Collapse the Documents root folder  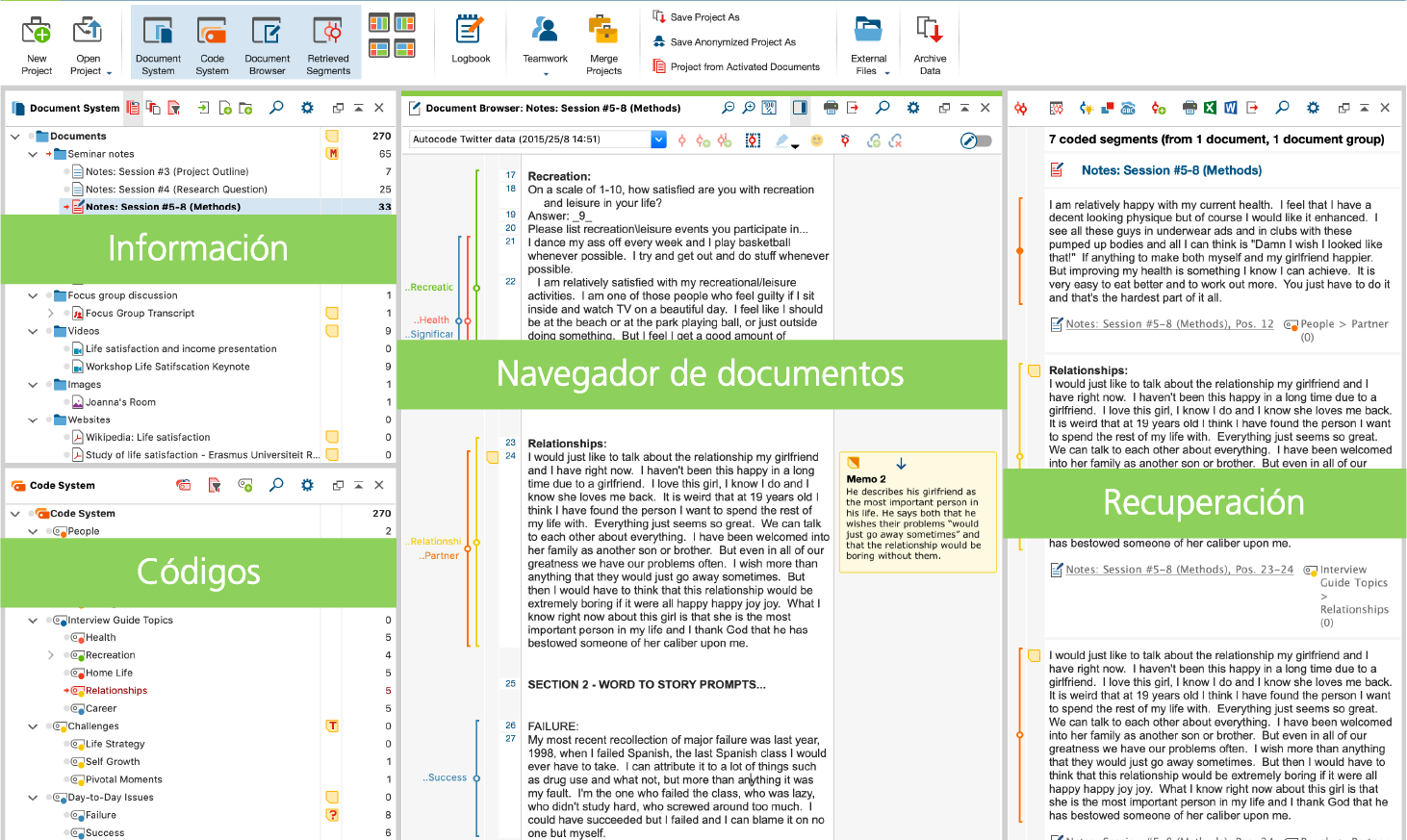click(x=15, y=137)
